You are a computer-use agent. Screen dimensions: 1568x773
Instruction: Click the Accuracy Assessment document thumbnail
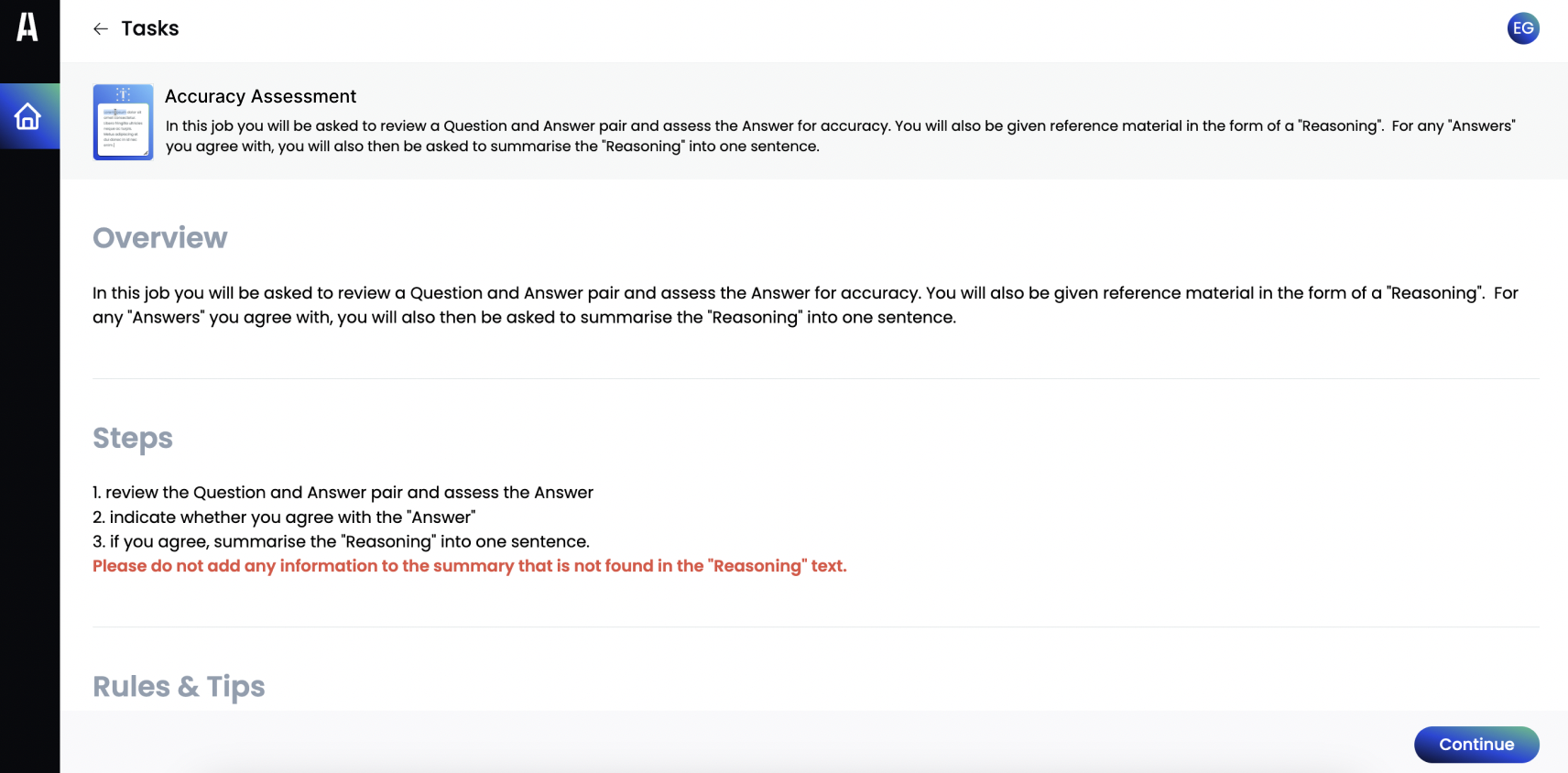pos(123,122)
